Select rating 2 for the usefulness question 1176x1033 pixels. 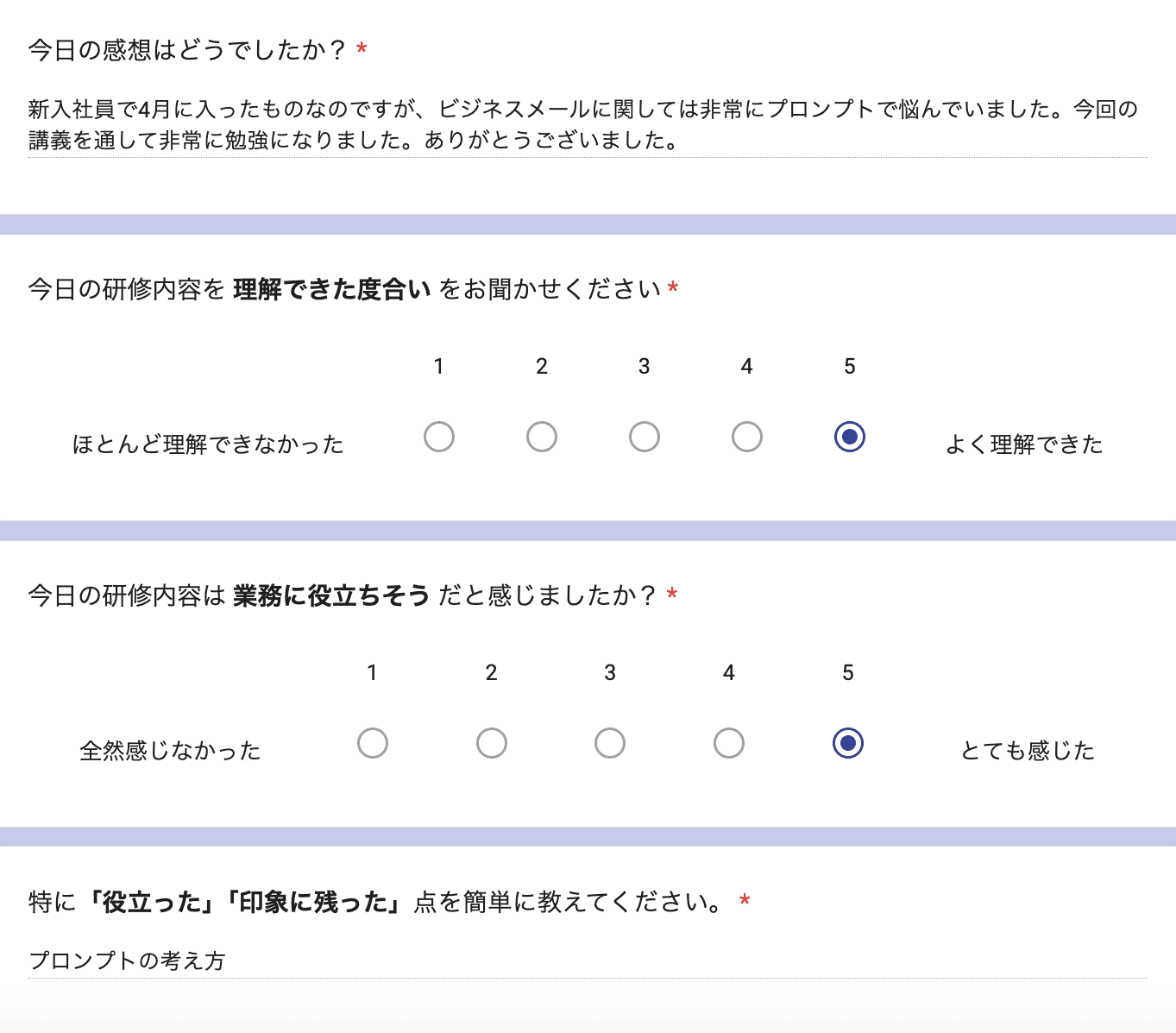(491, 742)
